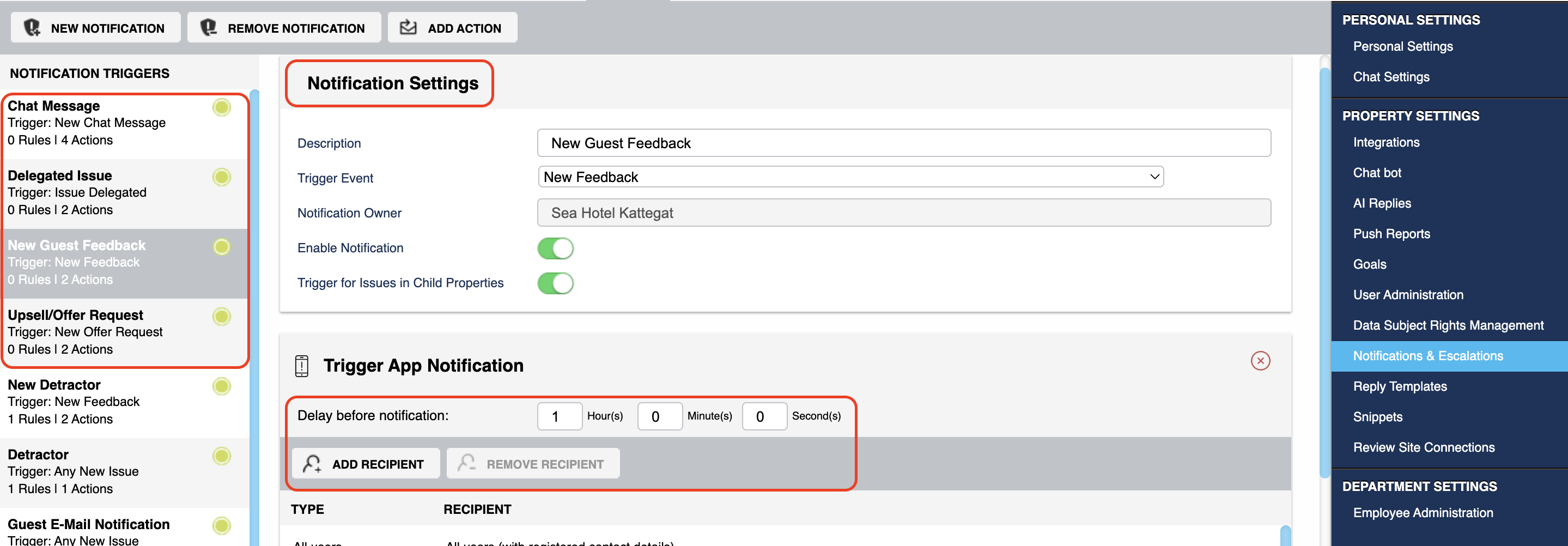Select the Upsell/Offer Request trigger
The height and width of the screenshot is (546, 1568).
pos(125,333)
